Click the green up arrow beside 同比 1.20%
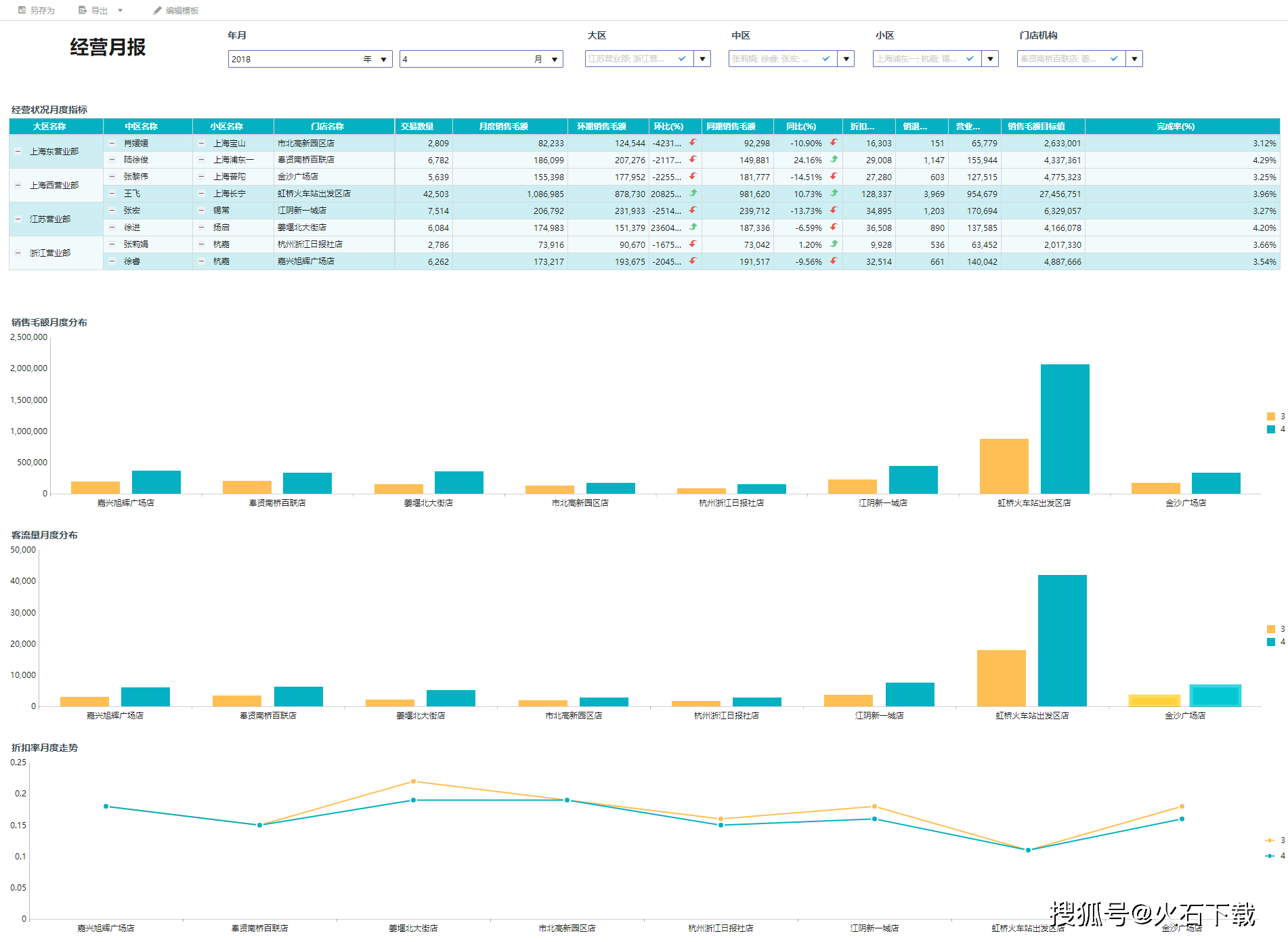The height and width of the screenshot is (942, 1288). pos(834,244)
